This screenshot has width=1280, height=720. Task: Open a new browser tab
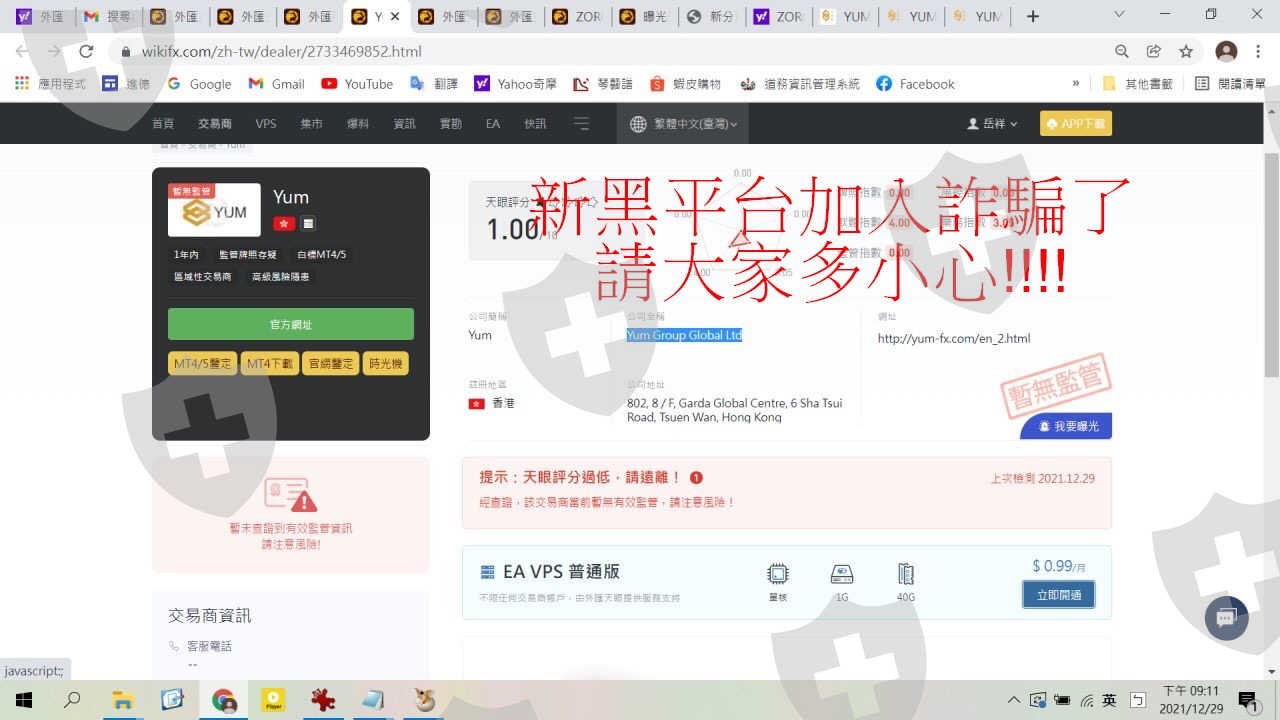[1033, 16]
